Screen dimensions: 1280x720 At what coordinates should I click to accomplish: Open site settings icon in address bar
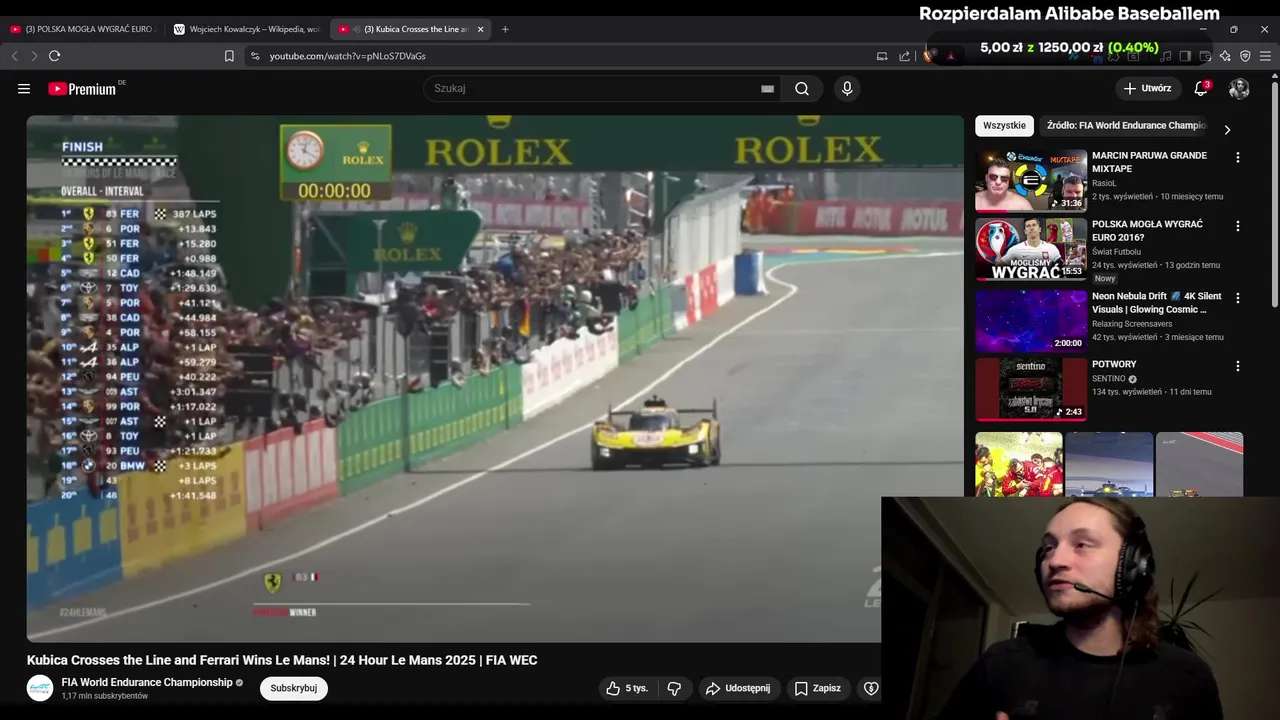point(255,56)
